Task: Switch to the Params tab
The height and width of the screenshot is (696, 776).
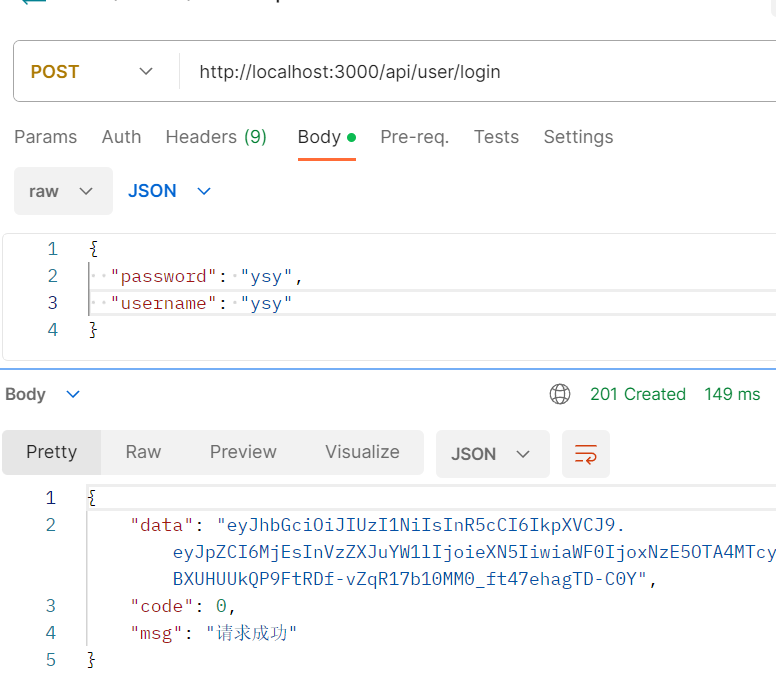Action: (x=46, y=137)
